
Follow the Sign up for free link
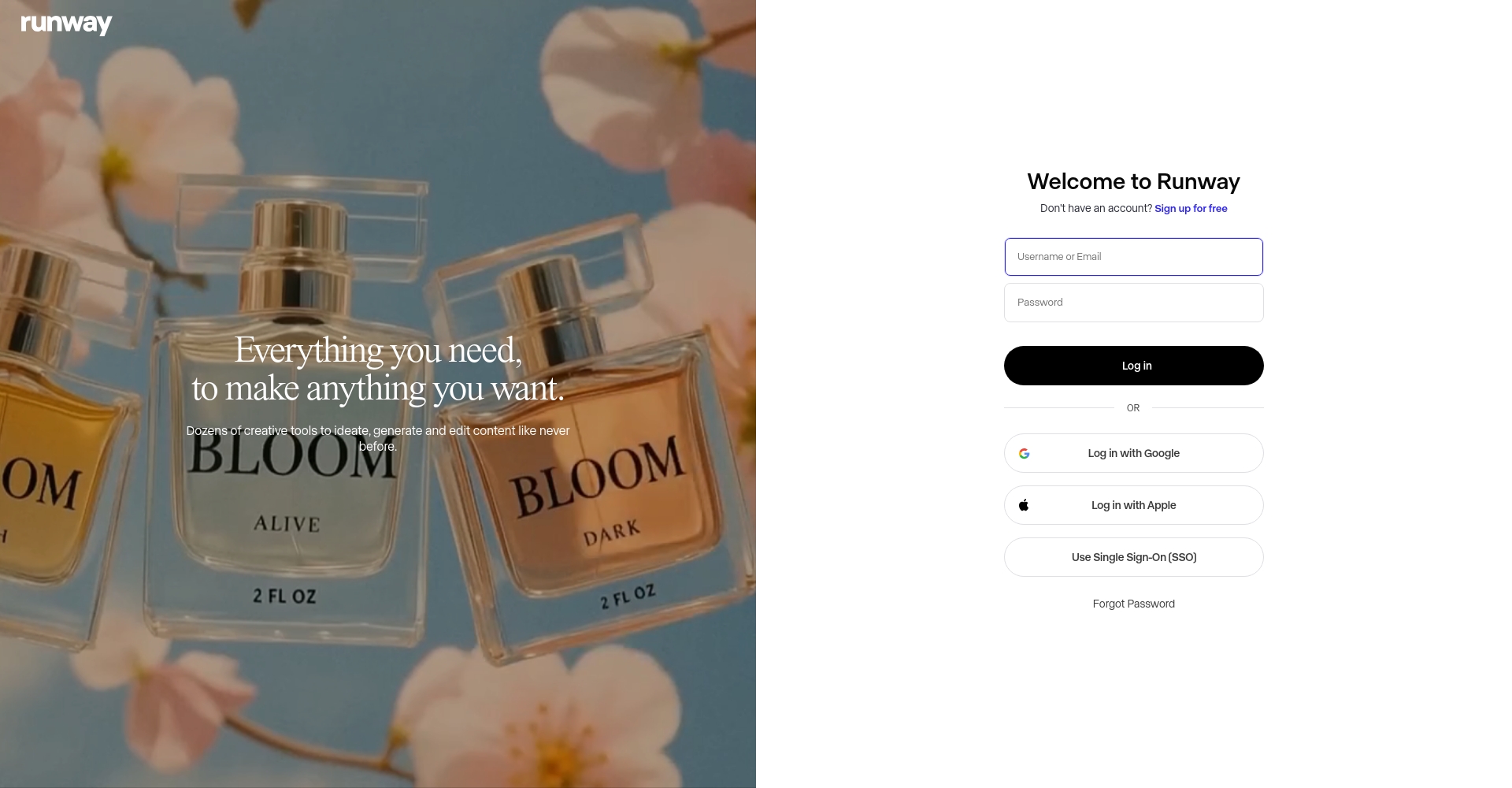pos(1191,208)
